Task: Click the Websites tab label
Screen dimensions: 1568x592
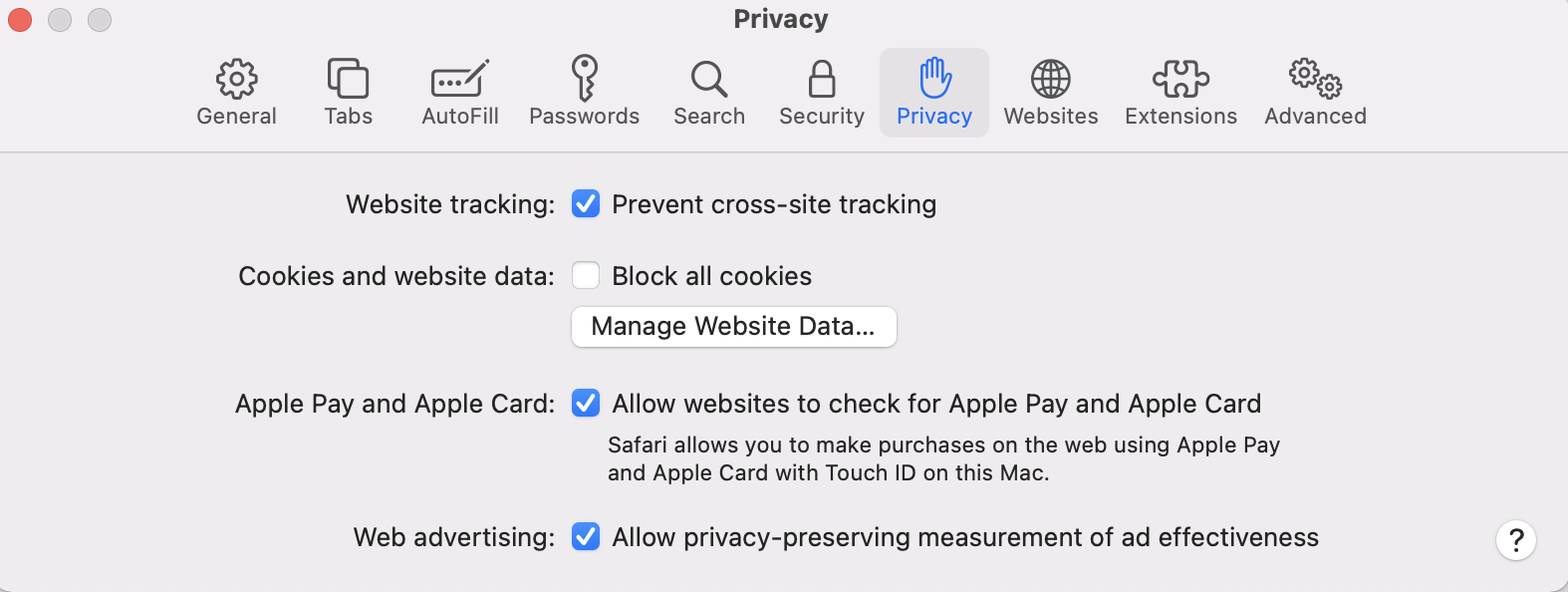Action: point(1051,117)
